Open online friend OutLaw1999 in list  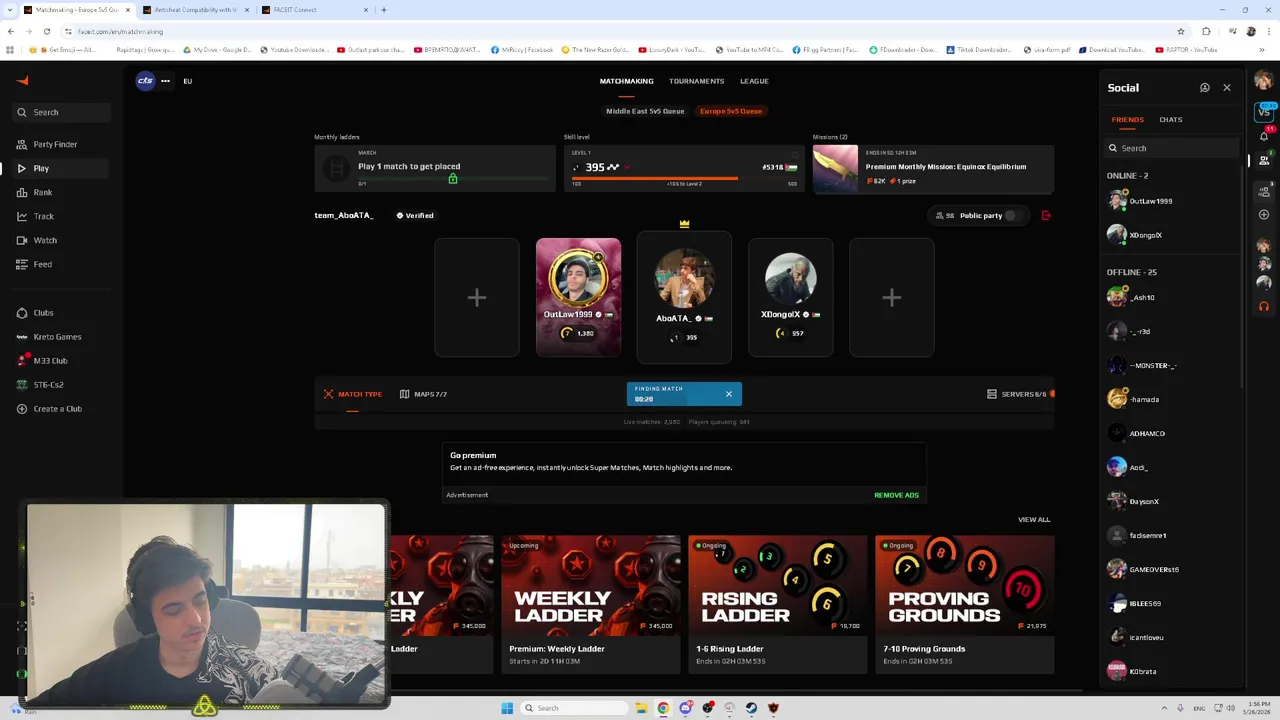coord(1170,201)
